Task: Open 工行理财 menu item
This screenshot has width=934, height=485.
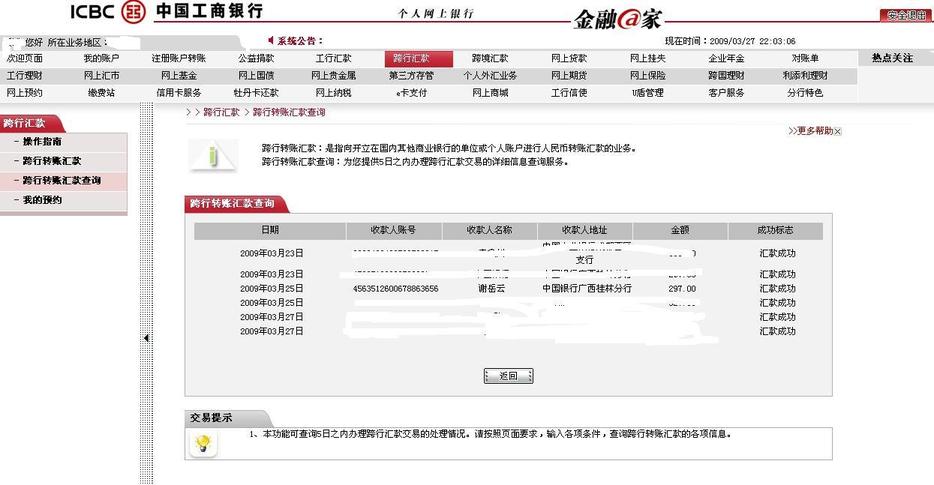Action: click(x=23, y=76)
